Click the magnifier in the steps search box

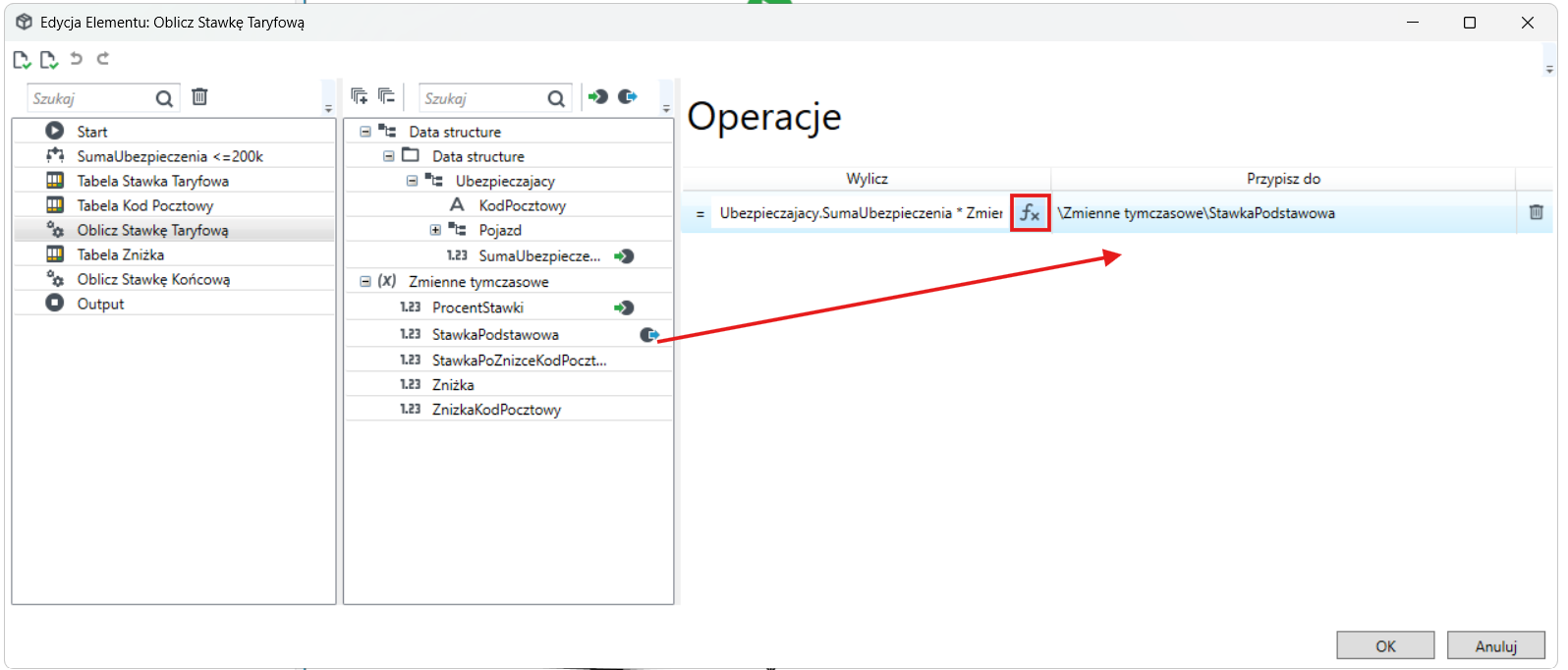point(164,98)
